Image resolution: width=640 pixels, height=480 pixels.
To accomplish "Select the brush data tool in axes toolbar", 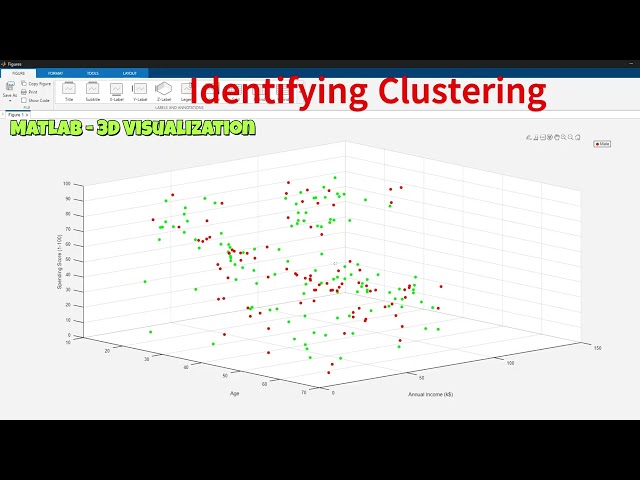I will click(x=536, y=138).
